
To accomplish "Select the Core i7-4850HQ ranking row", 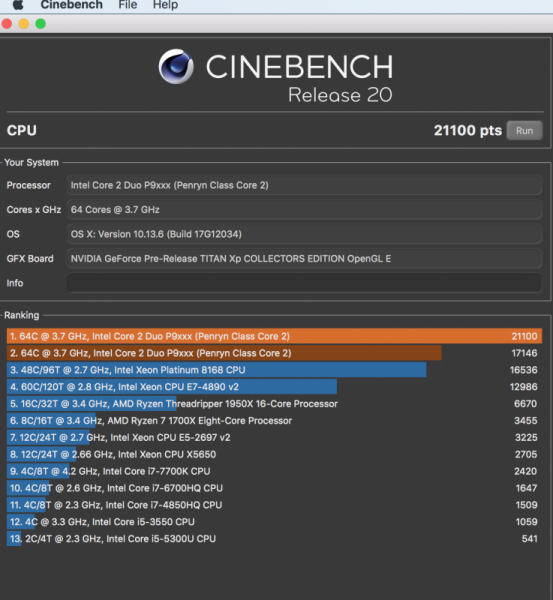I will (274, 505).
